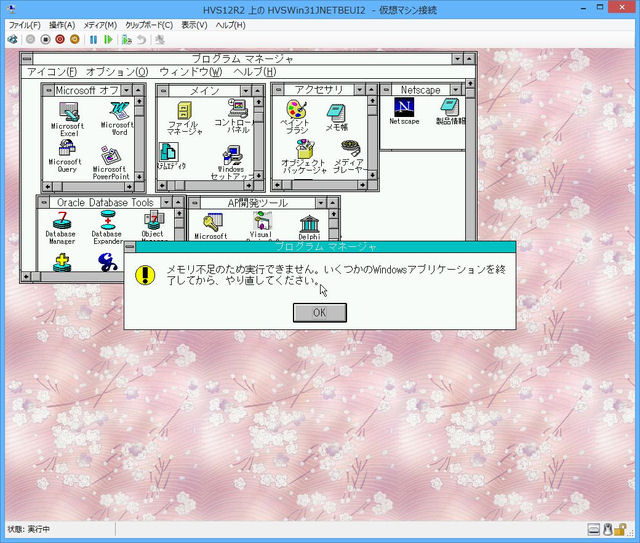This screenshot has width=640, height=543.
Task: Send Ctrl+Alt+Del using the toolbar icon
Action: point(13,40)
